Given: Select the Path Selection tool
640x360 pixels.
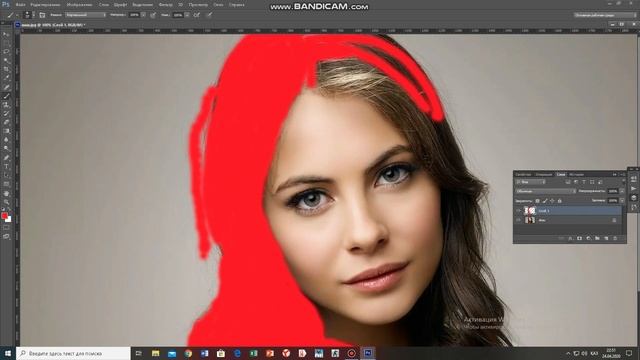Looking at the screenshot, I should tap(6, 175).
